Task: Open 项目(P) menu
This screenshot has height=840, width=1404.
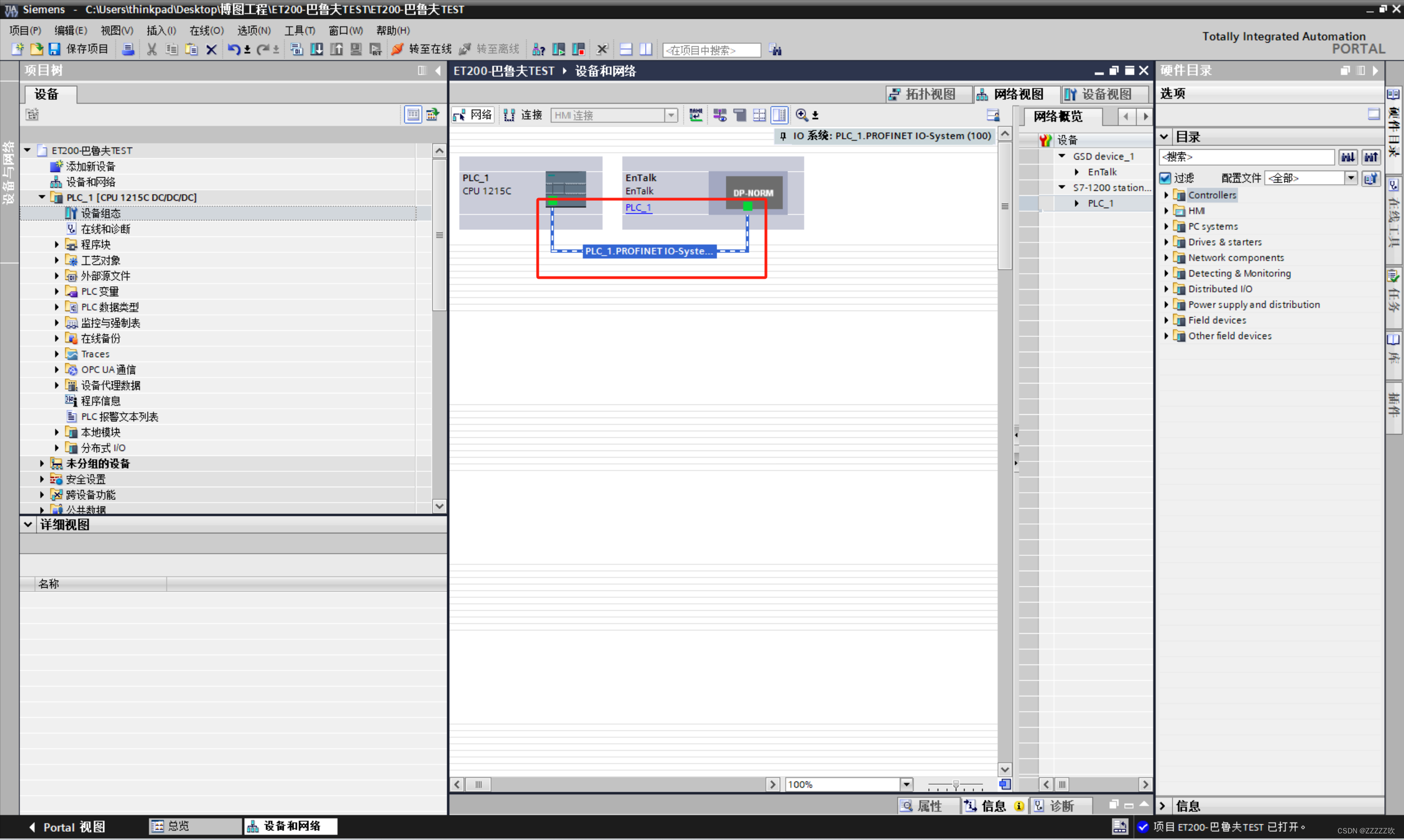Action: click(25, 30)
